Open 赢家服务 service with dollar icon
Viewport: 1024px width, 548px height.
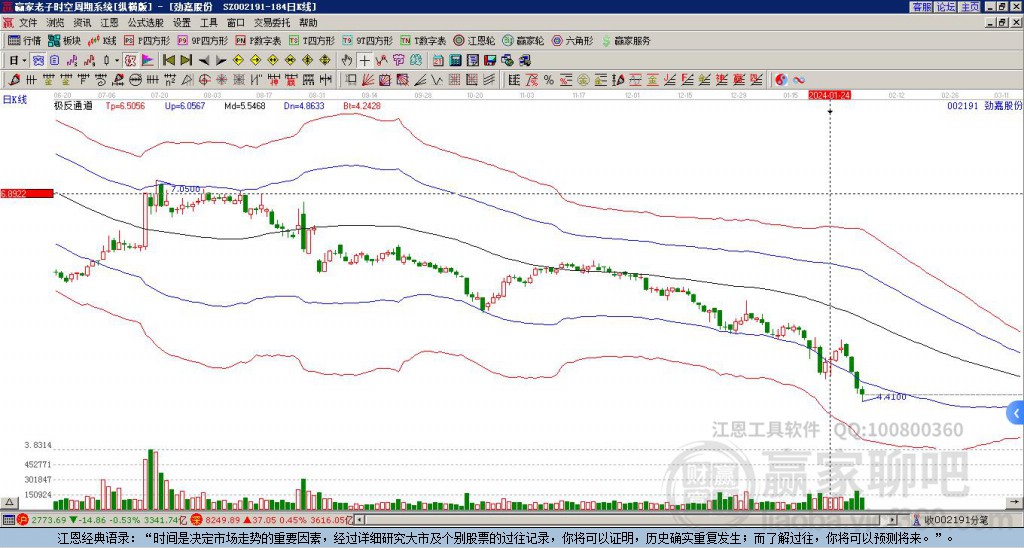tap(626, 40)
